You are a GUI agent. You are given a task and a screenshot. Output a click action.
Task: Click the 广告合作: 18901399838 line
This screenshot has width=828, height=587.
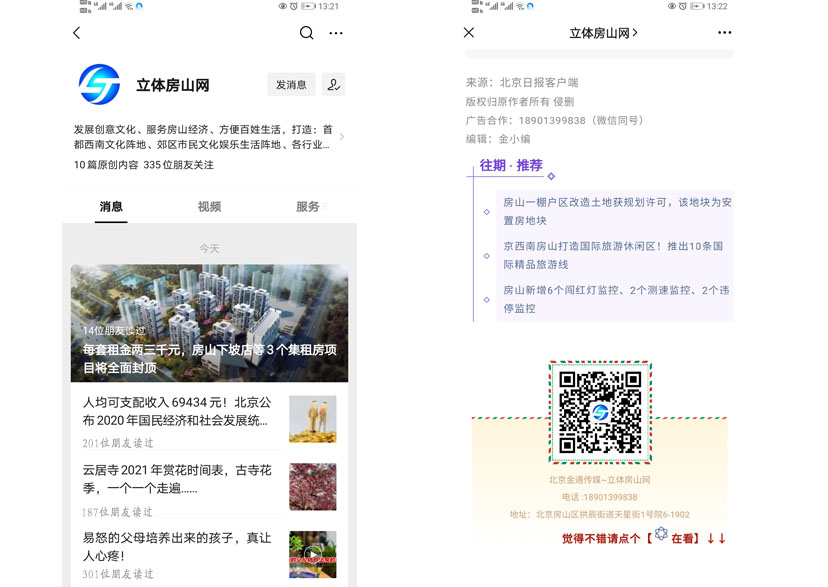click(x=554, y=120)
